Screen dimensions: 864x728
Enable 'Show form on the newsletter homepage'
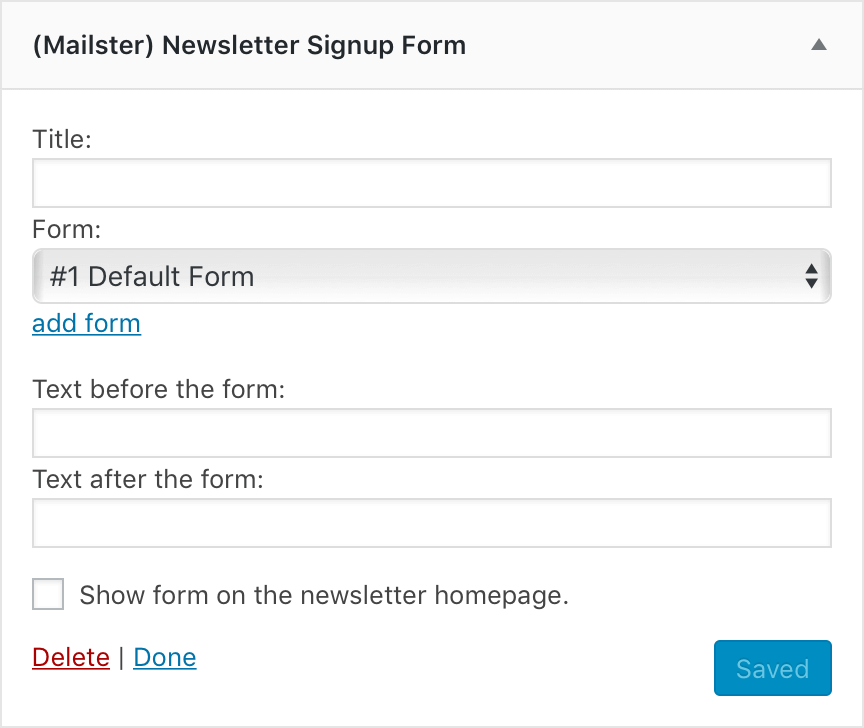coord(47,594)
